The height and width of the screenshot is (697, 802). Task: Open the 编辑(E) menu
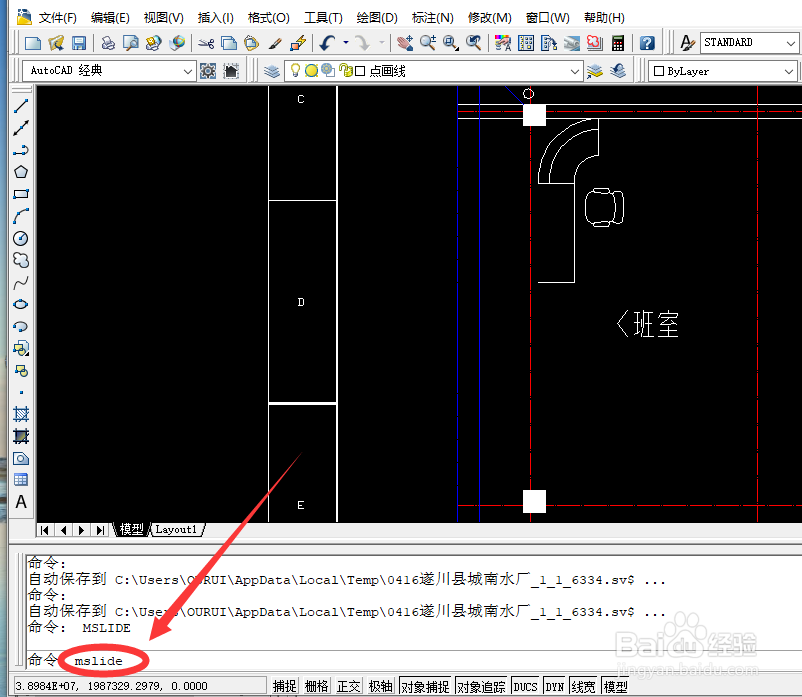[110, 18]
